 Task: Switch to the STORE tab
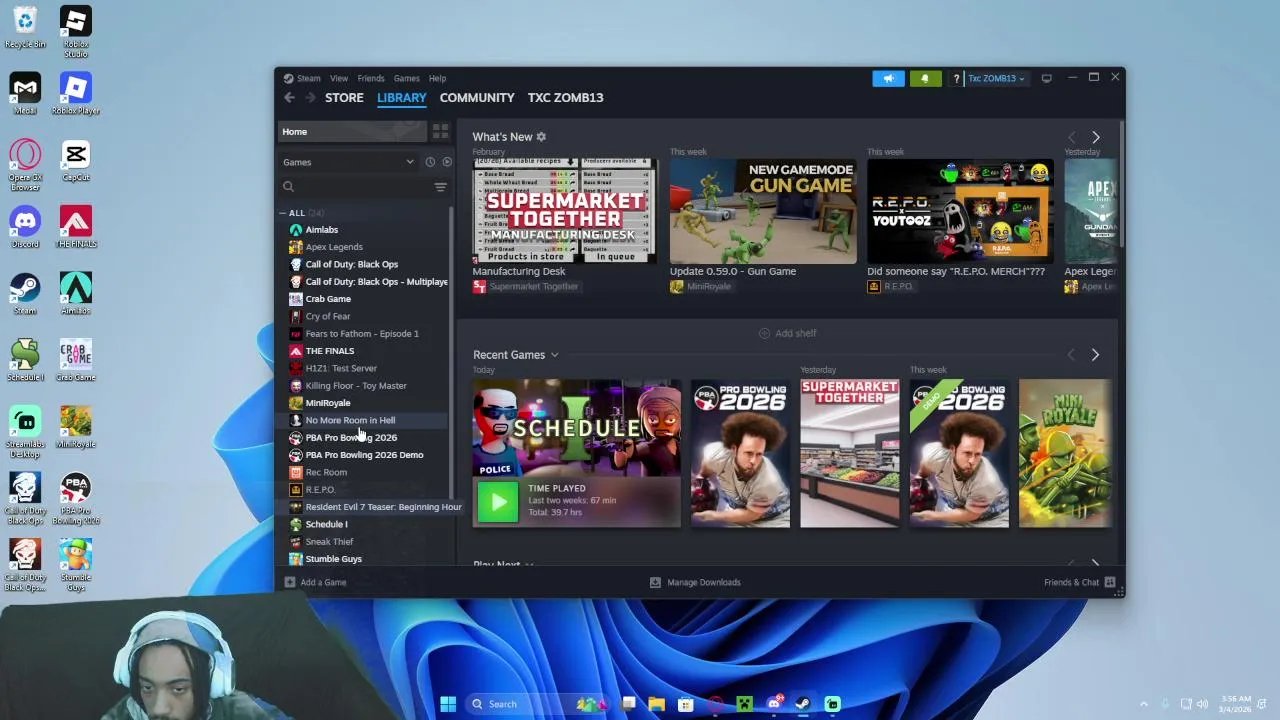click(344, 97)
